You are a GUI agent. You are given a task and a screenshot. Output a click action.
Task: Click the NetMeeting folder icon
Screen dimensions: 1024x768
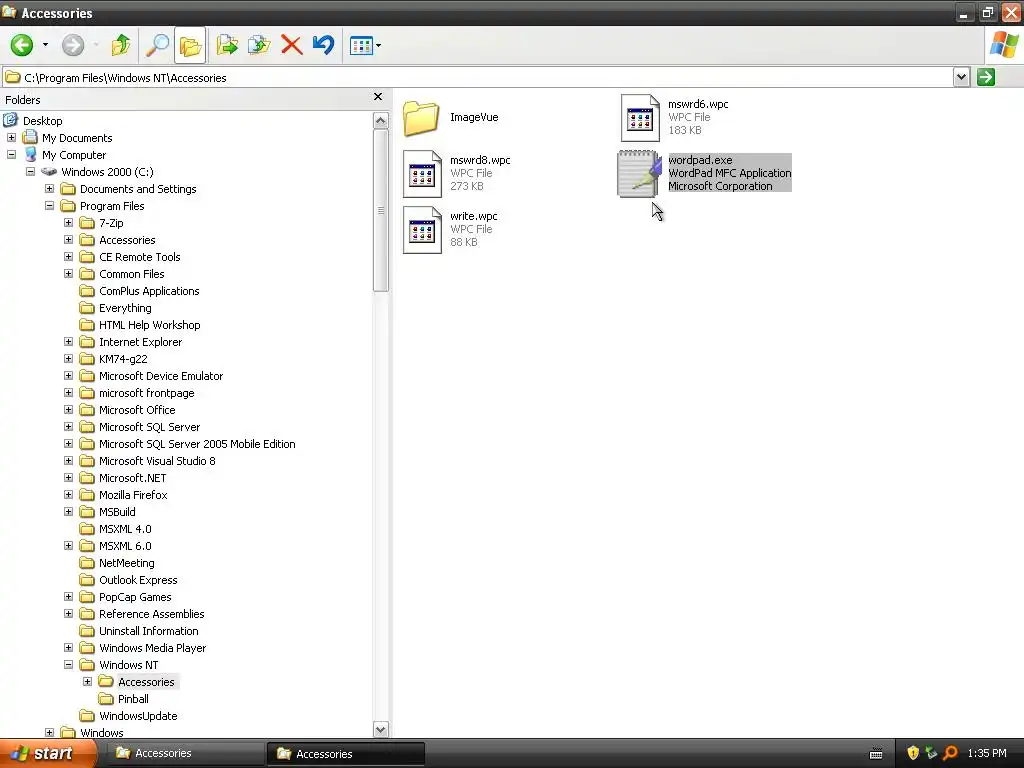point(87,563)
